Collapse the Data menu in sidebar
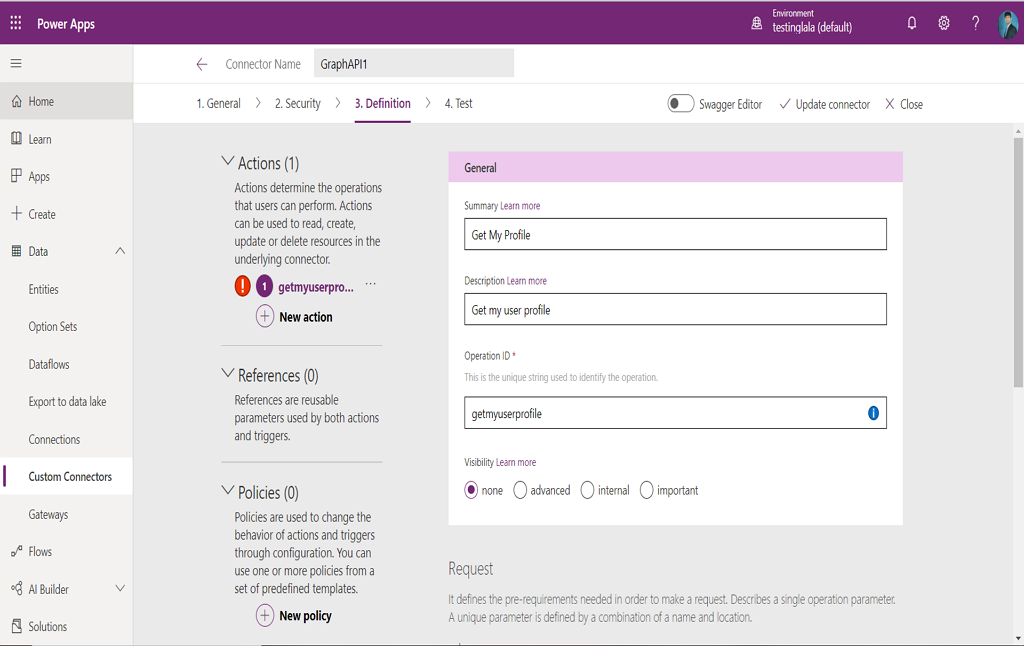 coord(120,251)
